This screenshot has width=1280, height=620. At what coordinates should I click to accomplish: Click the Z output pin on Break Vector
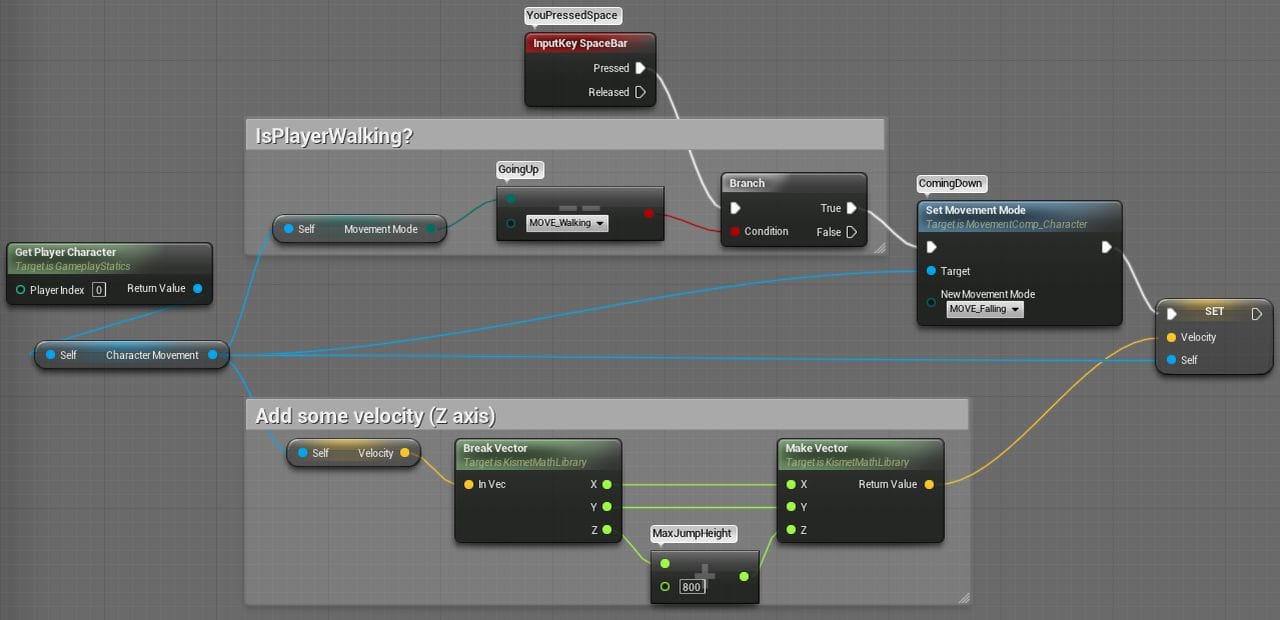(606, 530)
